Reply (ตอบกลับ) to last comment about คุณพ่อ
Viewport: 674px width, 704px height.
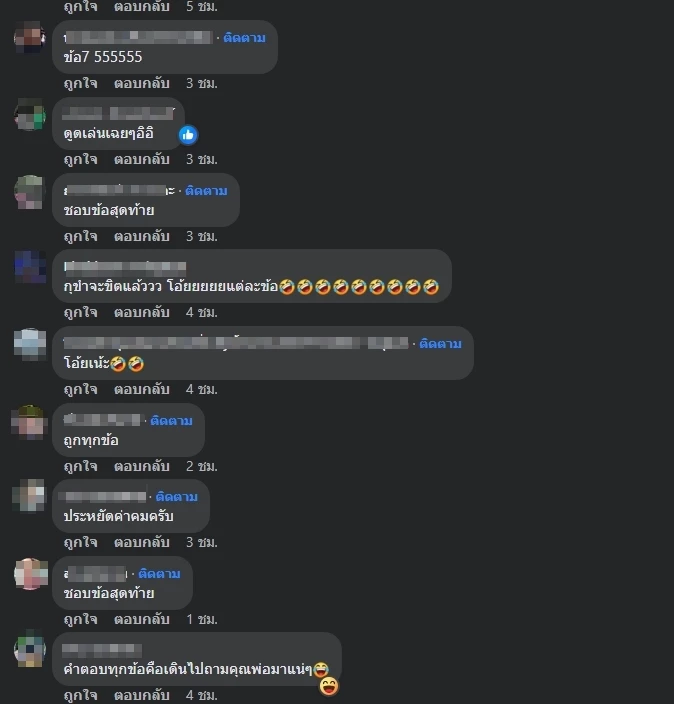pyautogui.click(x=141, y=695)
